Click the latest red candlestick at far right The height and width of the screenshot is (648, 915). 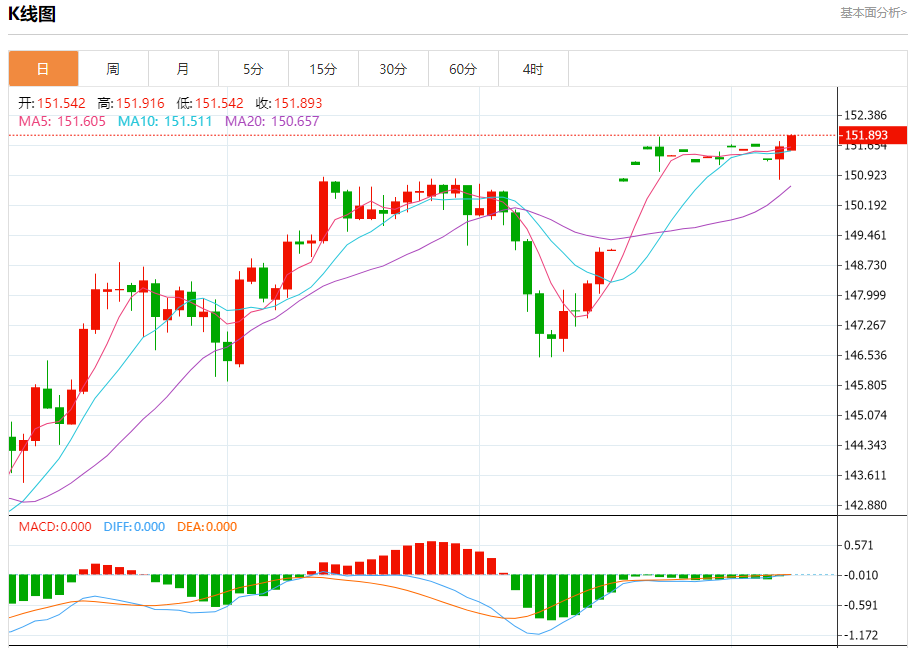tap(791, 143)
